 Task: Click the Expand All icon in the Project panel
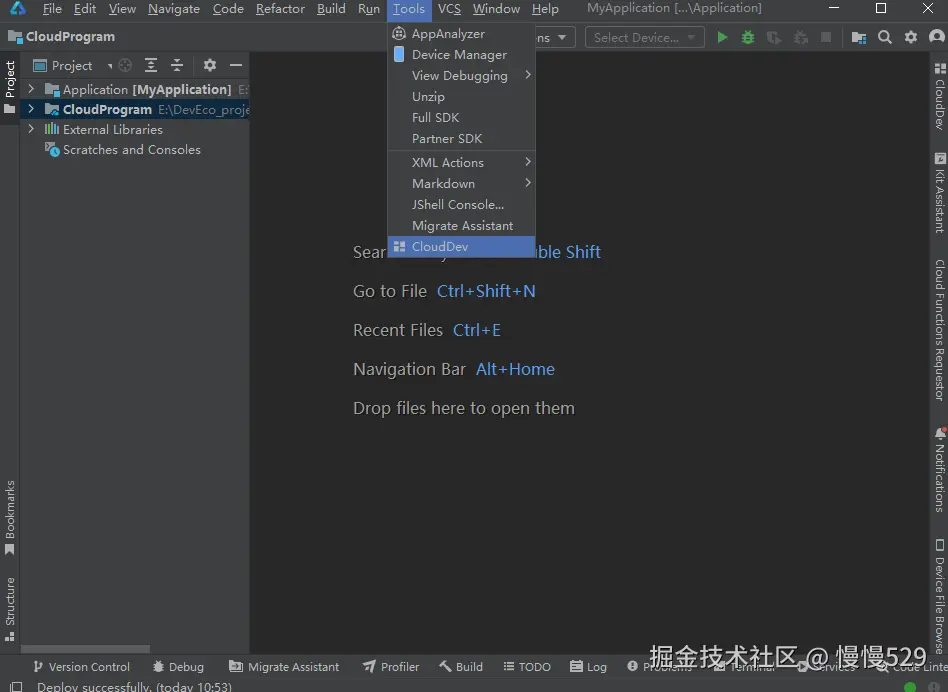tap(151, 65)
